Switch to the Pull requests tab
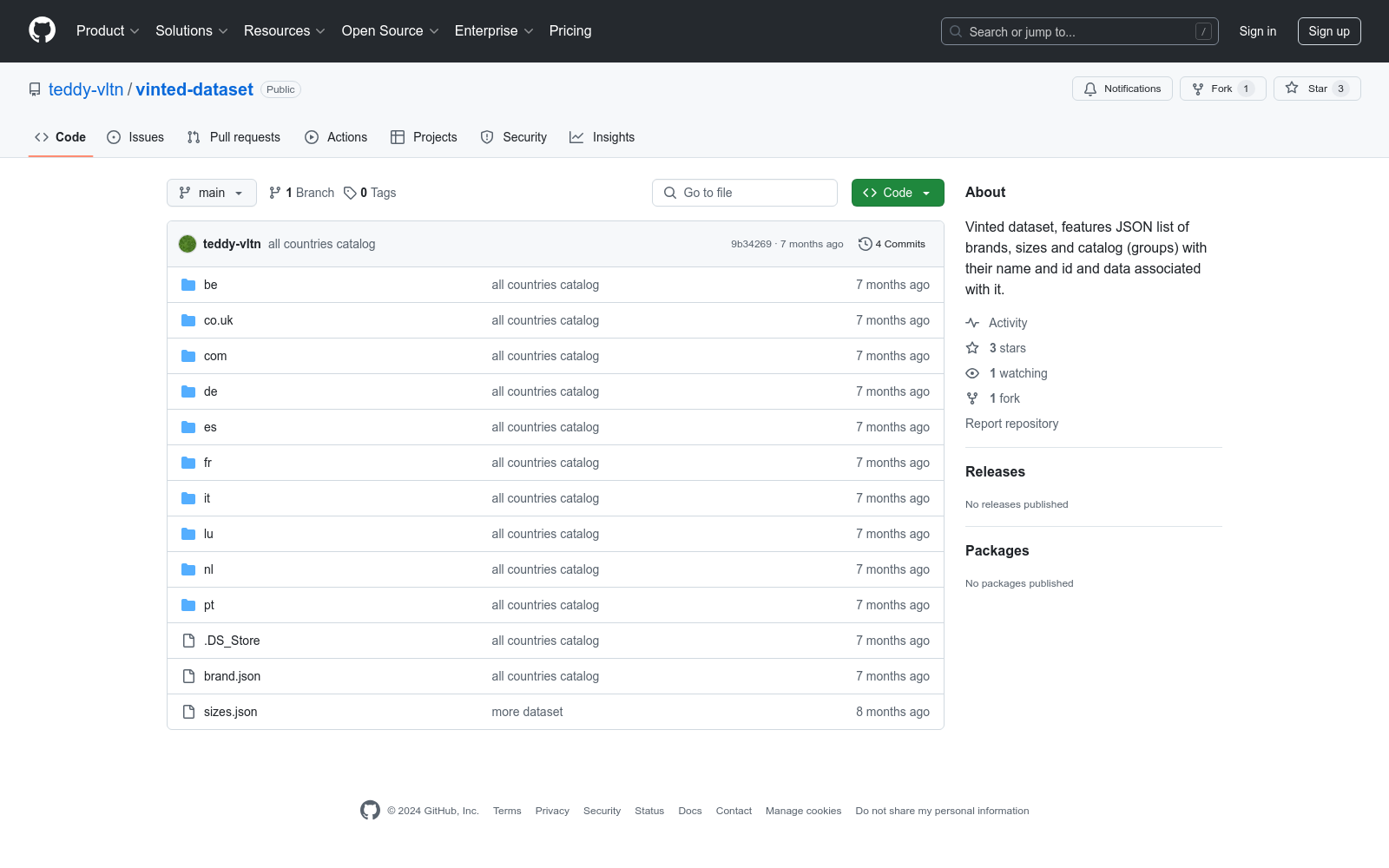This screenshot has height=868, width=1389. click(234, 137)
